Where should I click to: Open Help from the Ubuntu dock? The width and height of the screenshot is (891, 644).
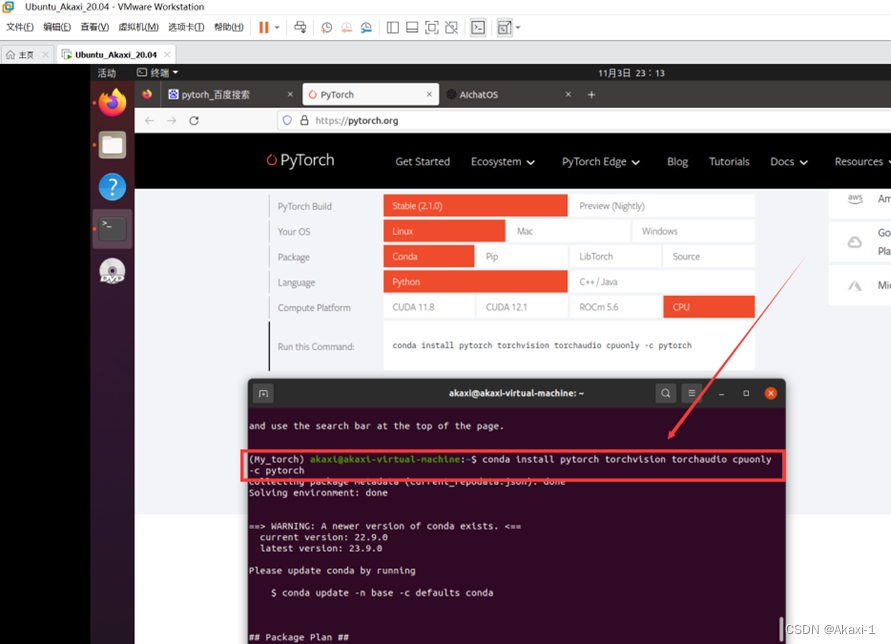click(x=113, y=187)
